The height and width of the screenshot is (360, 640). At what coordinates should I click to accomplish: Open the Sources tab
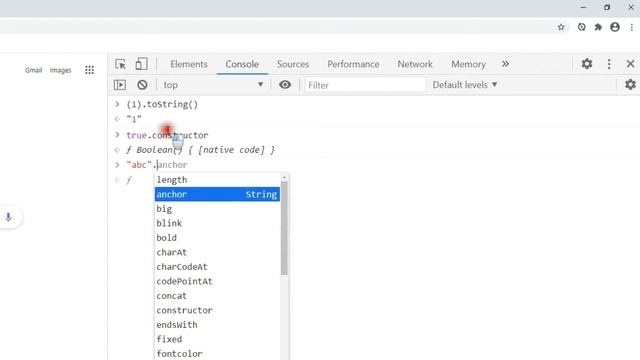[x=293, y=64]
